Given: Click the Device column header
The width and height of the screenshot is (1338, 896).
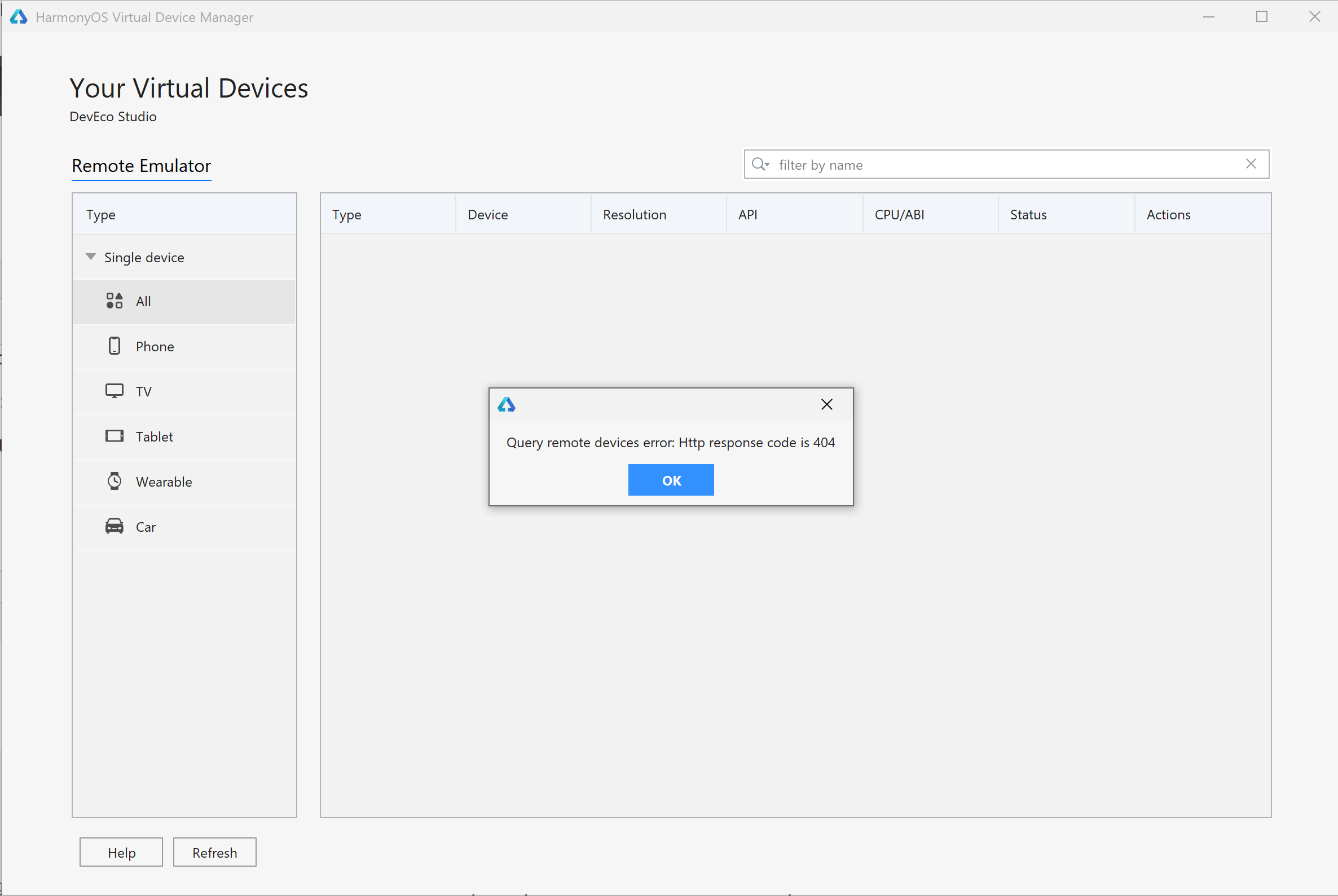Looking at the screenshot, I should [x=487, y=214].
